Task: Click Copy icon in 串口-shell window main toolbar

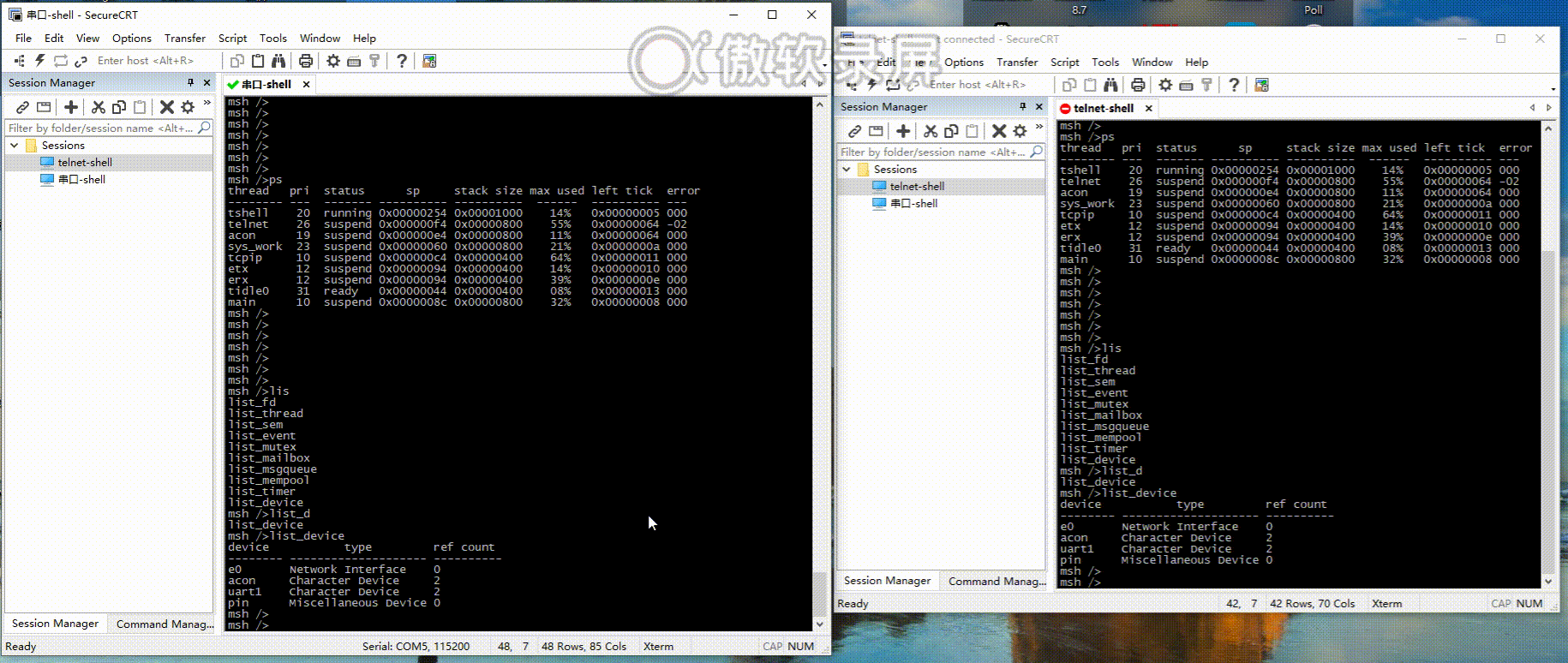Action: (x=237, y=61)
